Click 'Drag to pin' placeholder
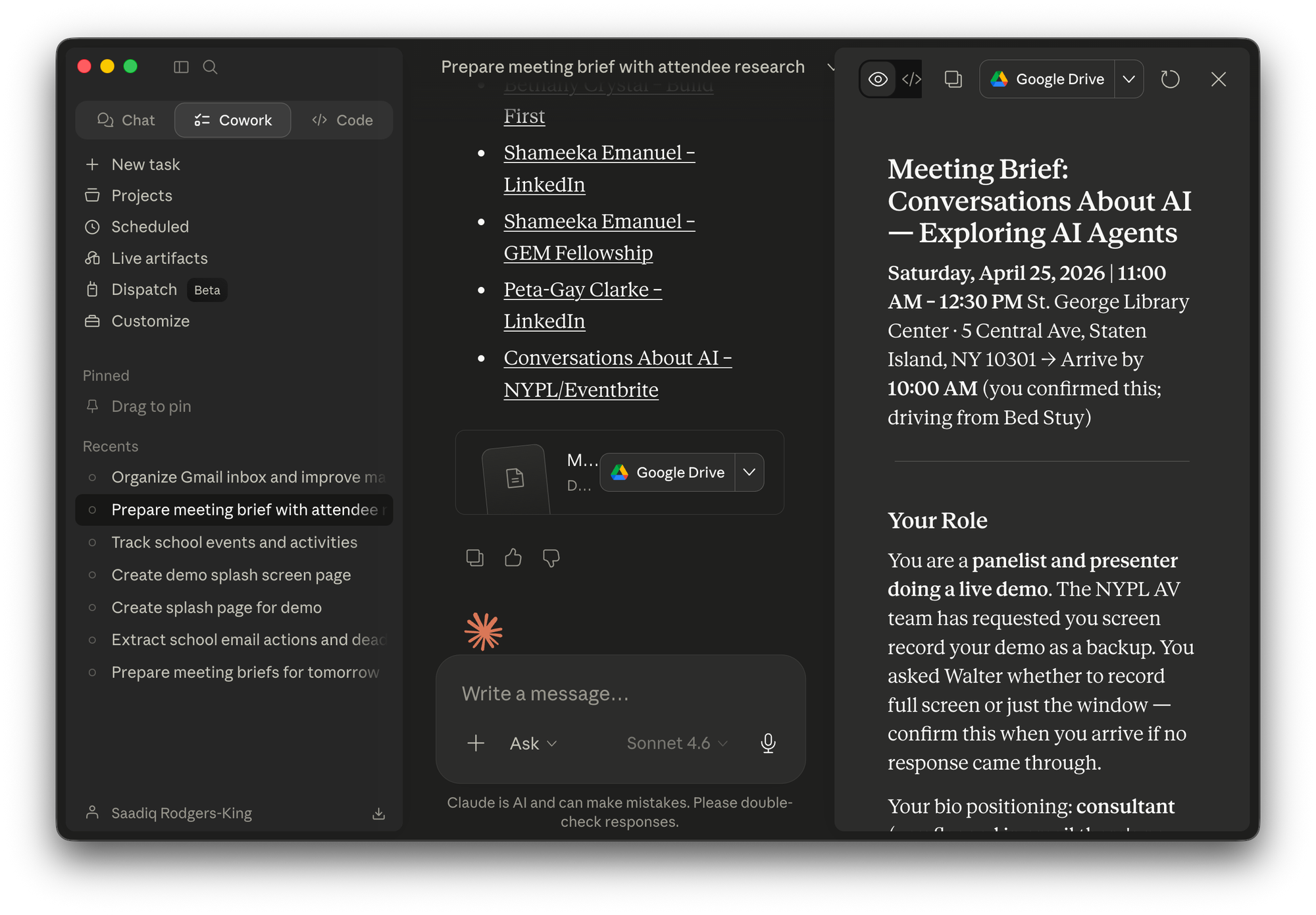 [151, 407]
